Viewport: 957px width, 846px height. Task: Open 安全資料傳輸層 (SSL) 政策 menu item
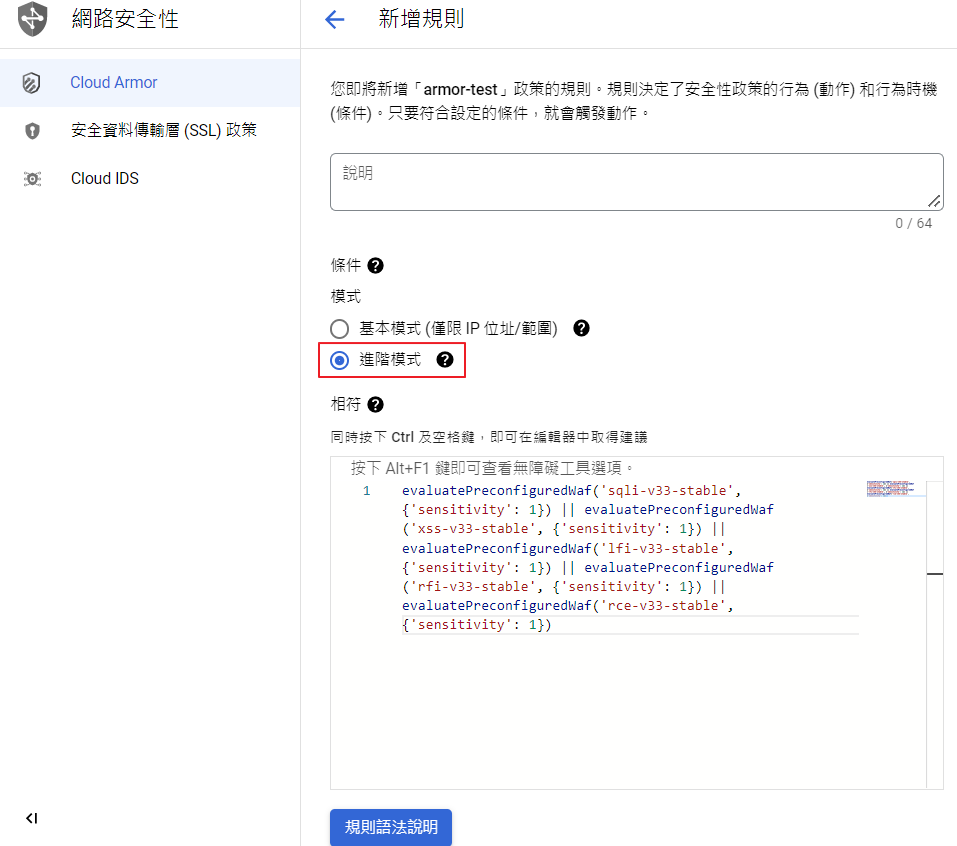coord(164,131)
